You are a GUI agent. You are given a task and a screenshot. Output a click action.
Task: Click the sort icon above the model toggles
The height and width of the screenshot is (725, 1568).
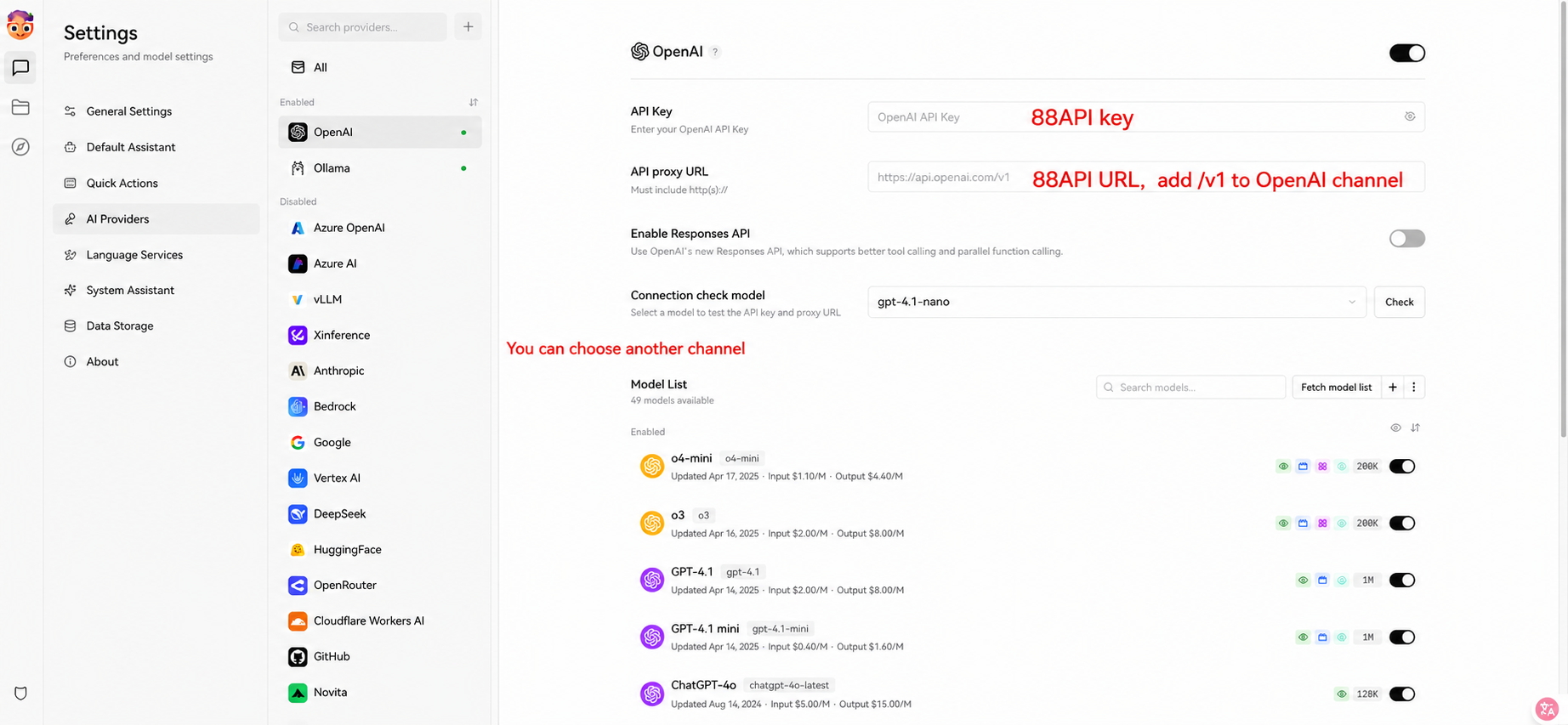[1415, 428]
